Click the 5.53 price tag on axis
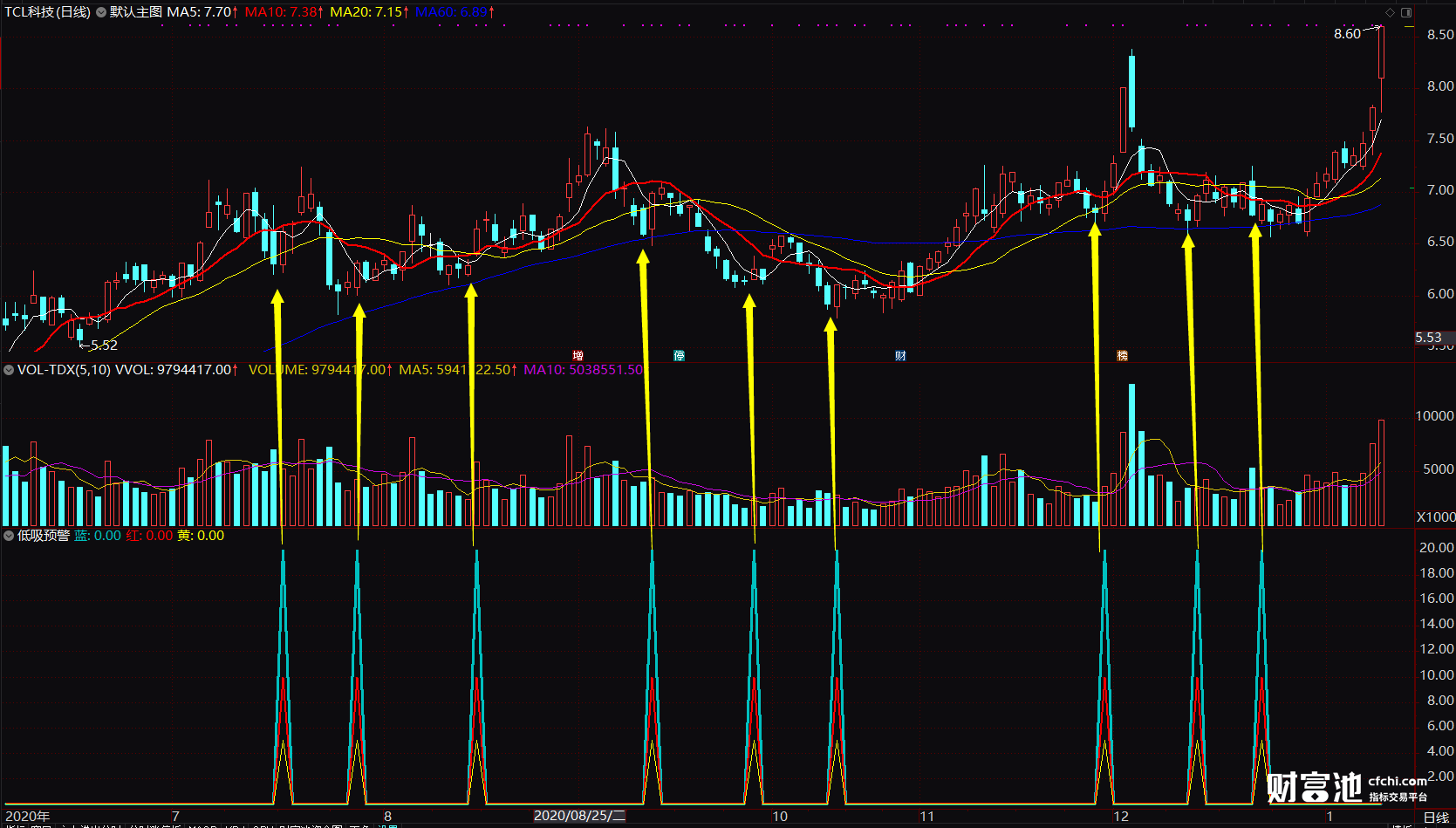The image size is (1456, 828). [1428, 338]
